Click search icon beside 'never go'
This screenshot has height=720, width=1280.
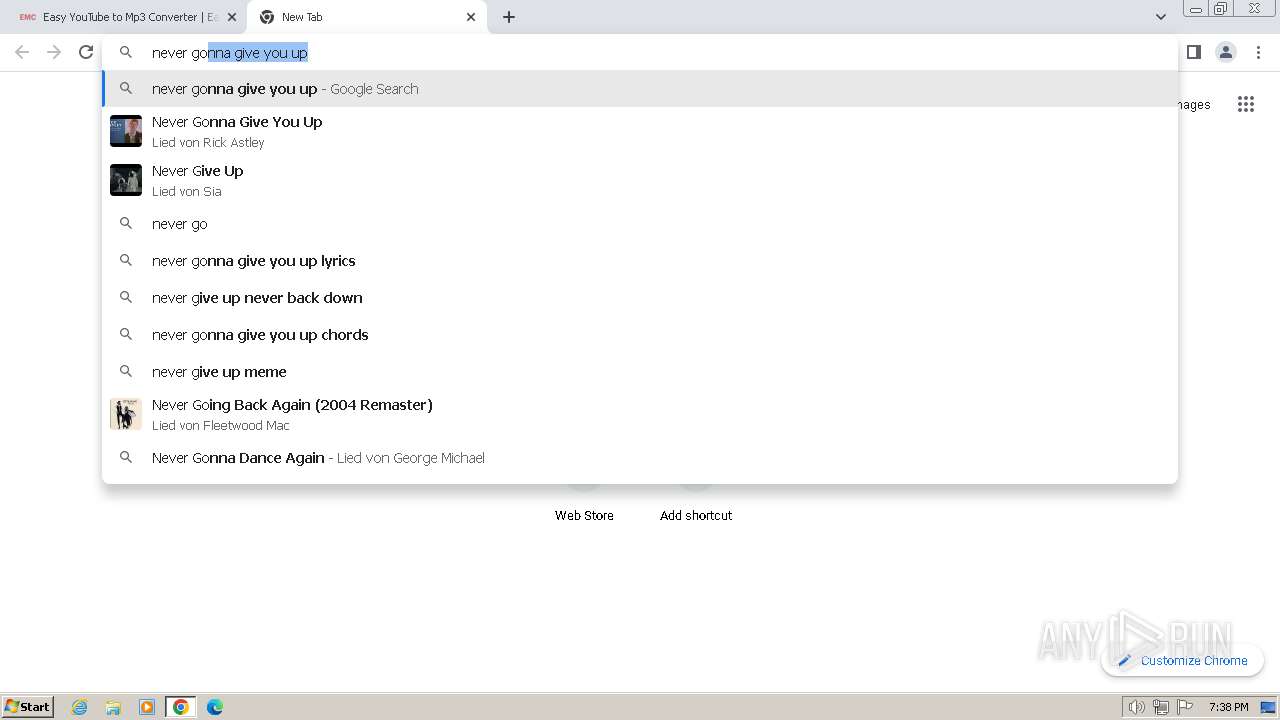click(x=126, y=223)
